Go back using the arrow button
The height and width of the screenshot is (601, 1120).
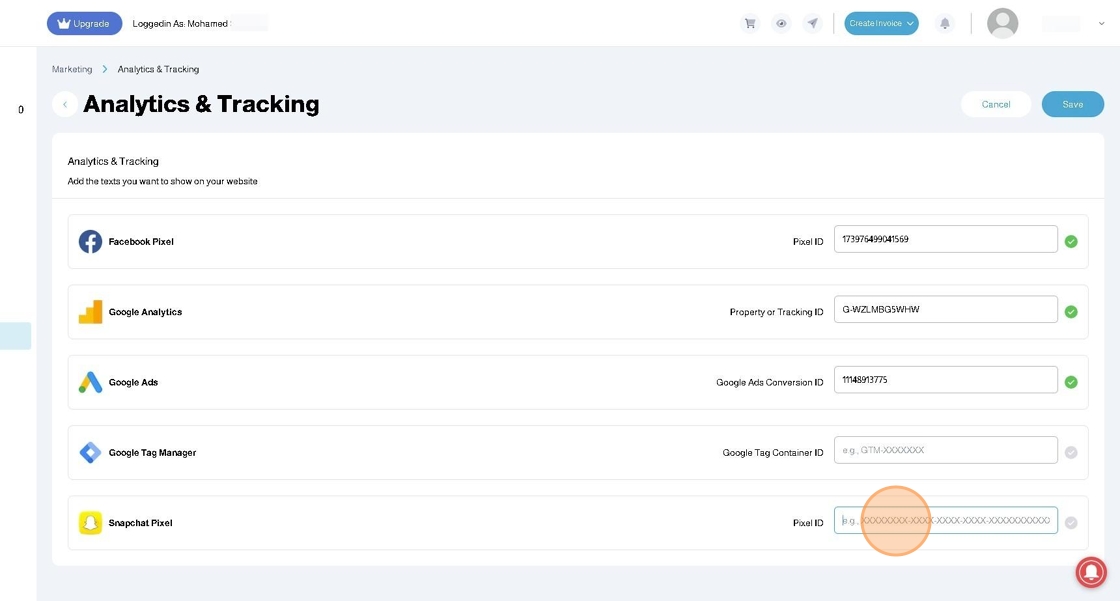[65, 104]
